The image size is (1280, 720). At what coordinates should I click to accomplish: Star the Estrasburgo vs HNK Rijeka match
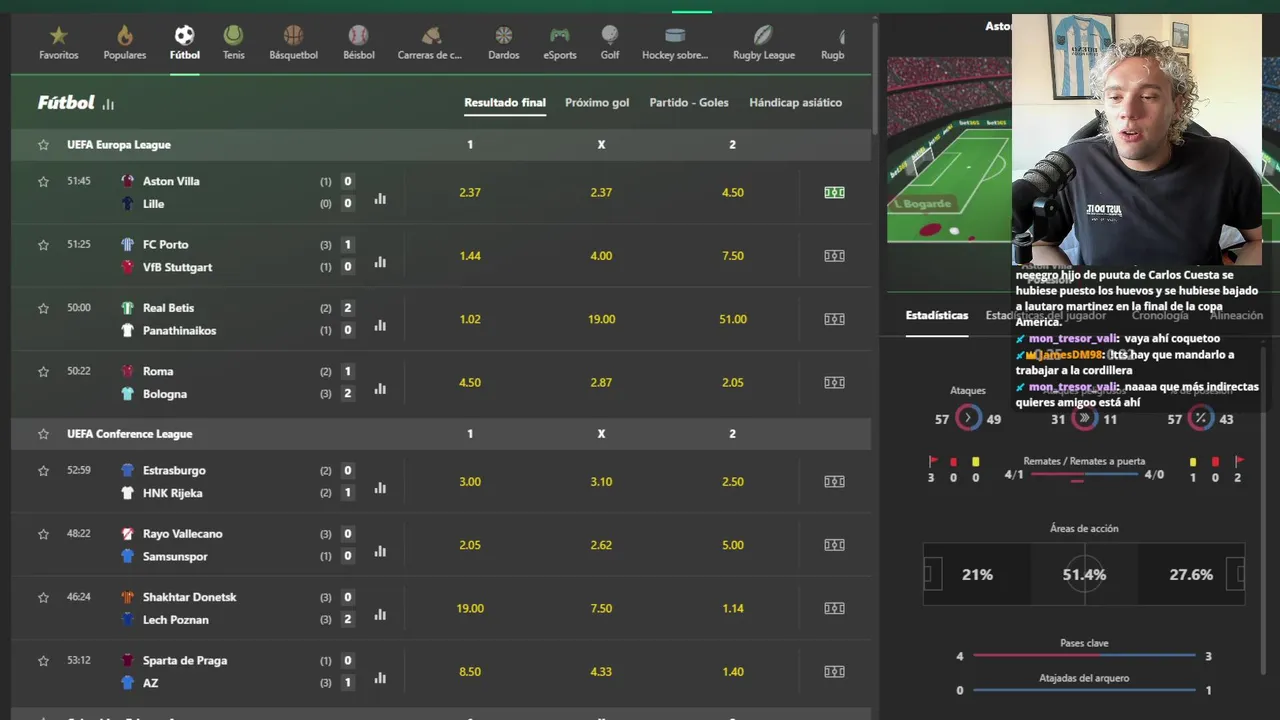(x=43, y=470)
